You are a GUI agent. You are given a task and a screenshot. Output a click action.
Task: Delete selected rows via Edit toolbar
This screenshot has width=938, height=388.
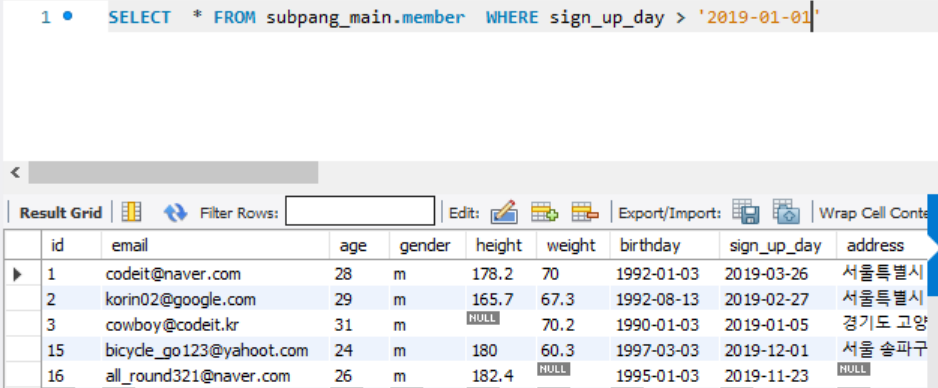(584, 212)
